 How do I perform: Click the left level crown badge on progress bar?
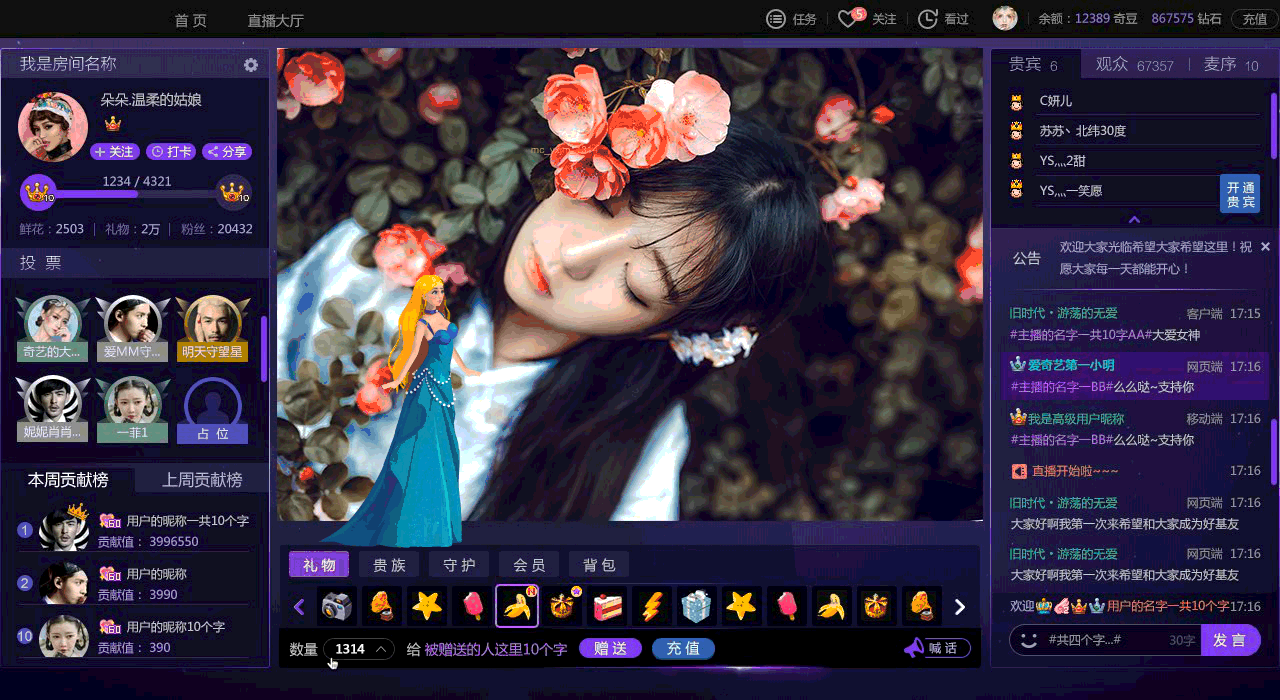click(38, 191)
